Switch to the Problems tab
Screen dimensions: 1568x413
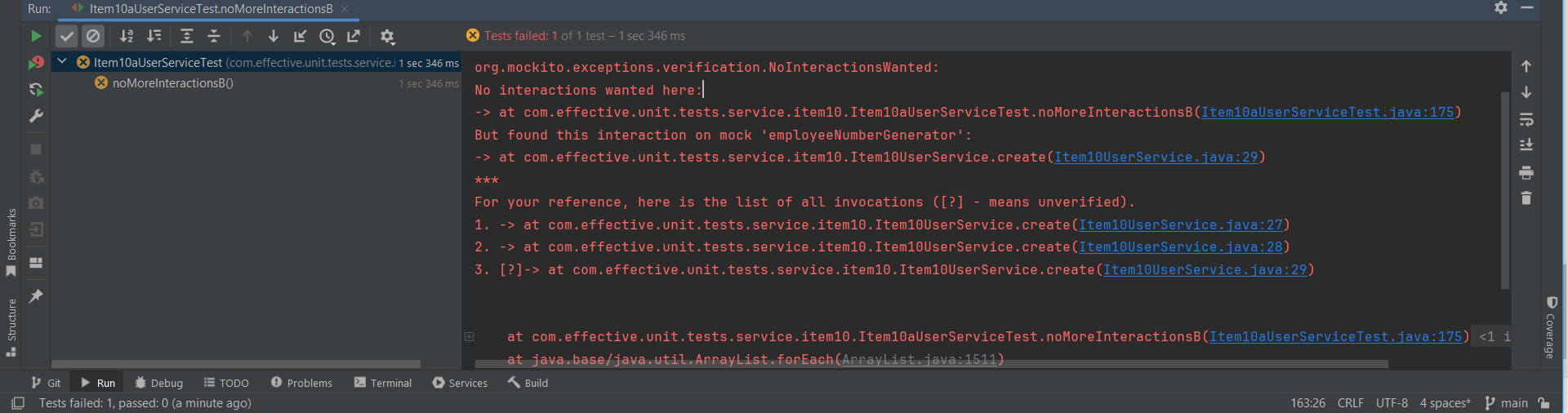click(x=301, y=383)
